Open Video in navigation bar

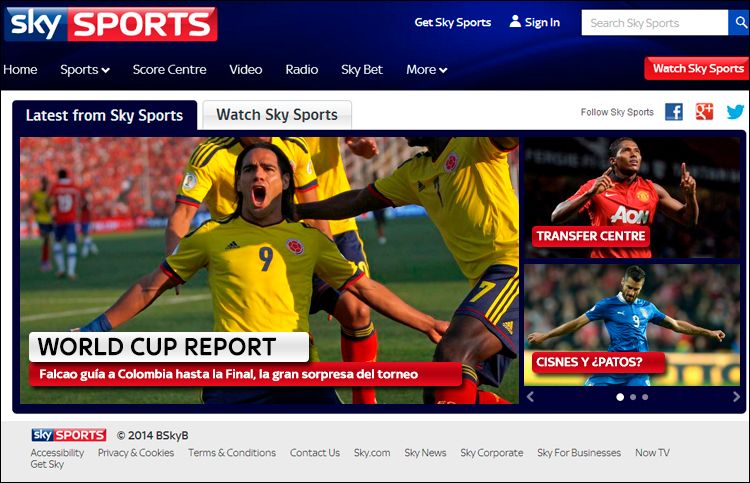click(x=245, y=70)
